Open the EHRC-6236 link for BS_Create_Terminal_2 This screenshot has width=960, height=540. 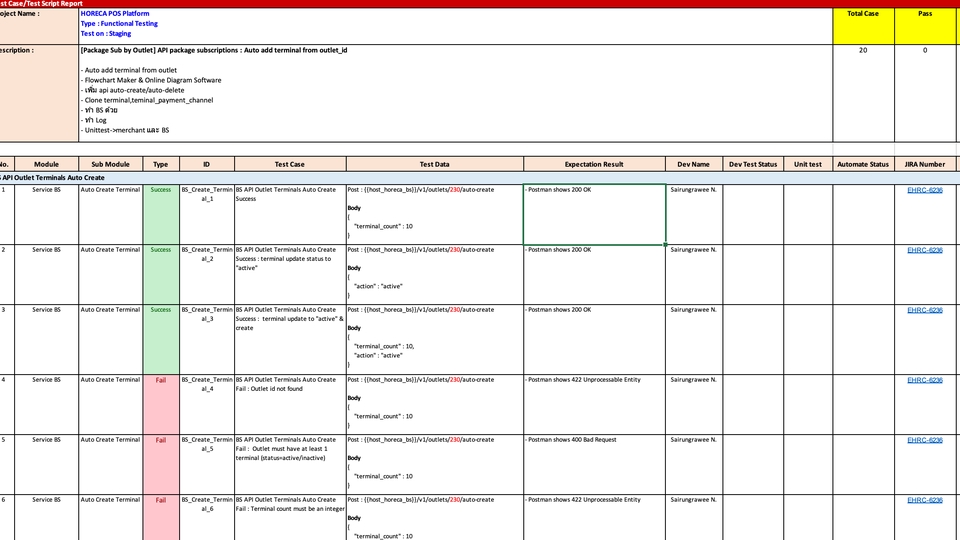tap(925, 250)
